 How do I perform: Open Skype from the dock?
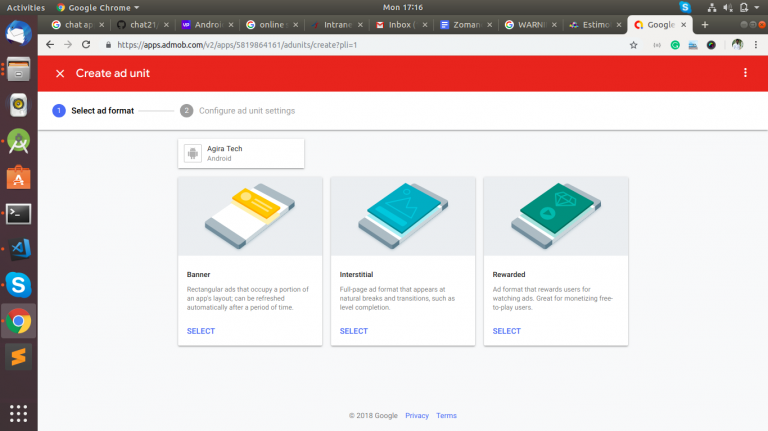point(19,285)
